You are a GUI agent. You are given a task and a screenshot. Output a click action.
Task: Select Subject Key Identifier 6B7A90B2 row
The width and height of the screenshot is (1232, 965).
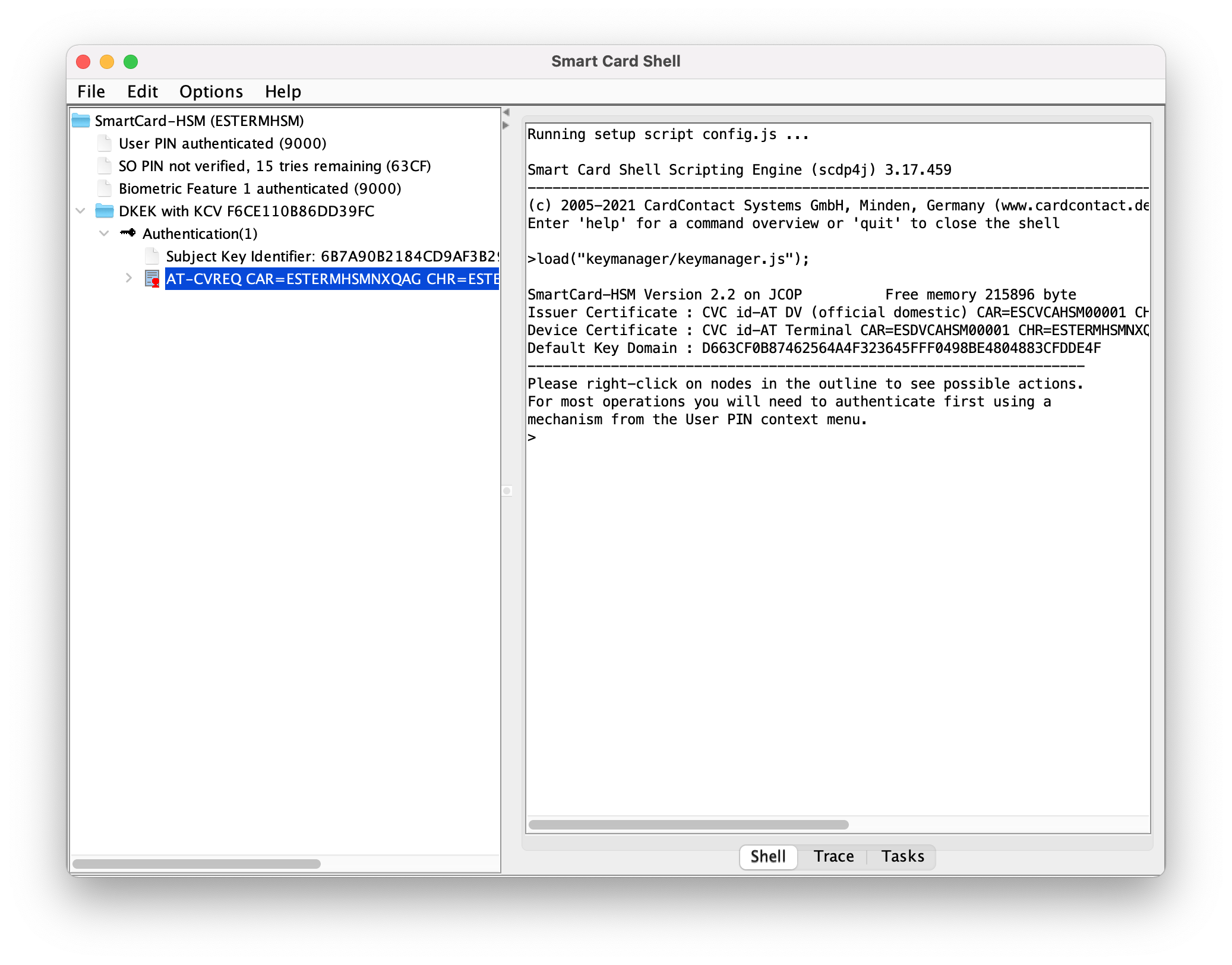(x=332, y=256)
